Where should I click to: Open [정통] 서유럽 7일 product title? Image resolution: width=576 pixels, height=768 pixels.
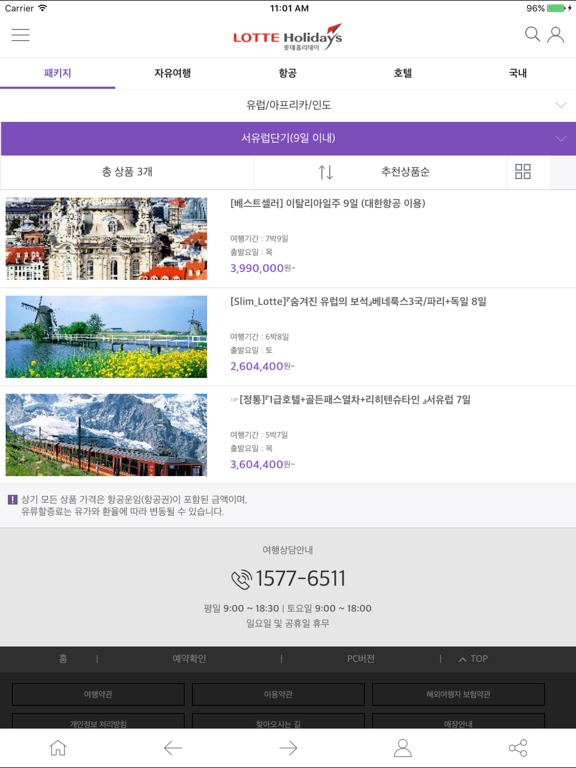(x=351, y=400)
